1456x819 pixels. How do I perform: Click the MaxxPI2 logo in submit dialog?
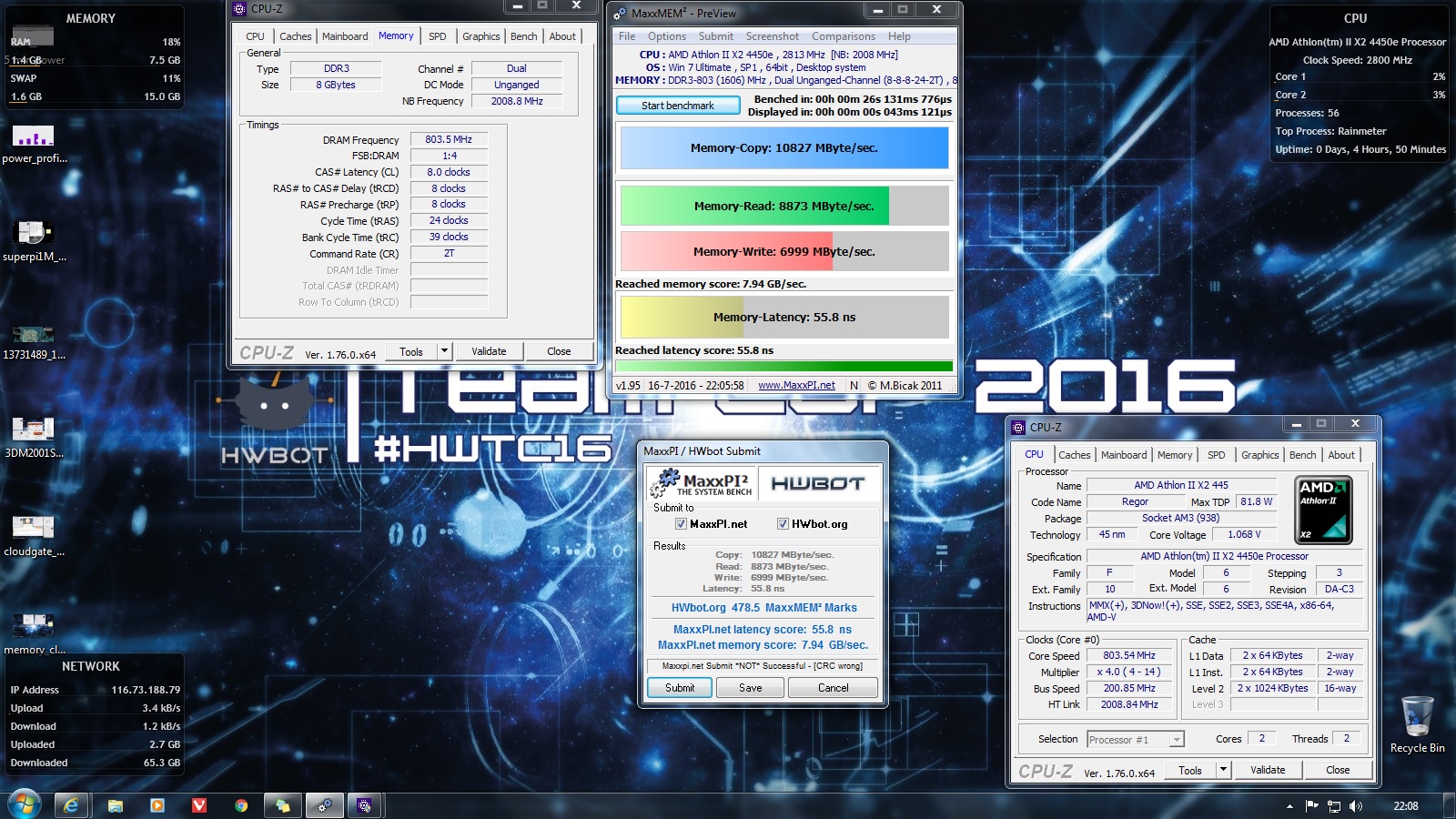702,483
